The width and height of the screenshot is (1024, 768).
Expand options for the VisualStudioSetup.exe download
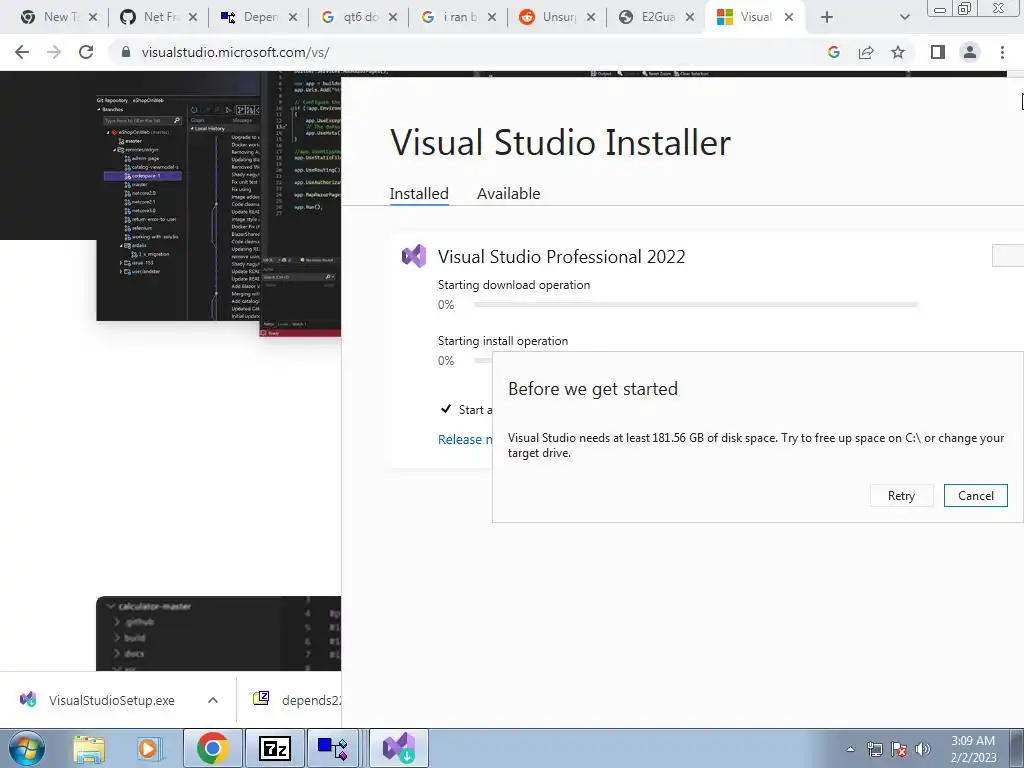213,700
